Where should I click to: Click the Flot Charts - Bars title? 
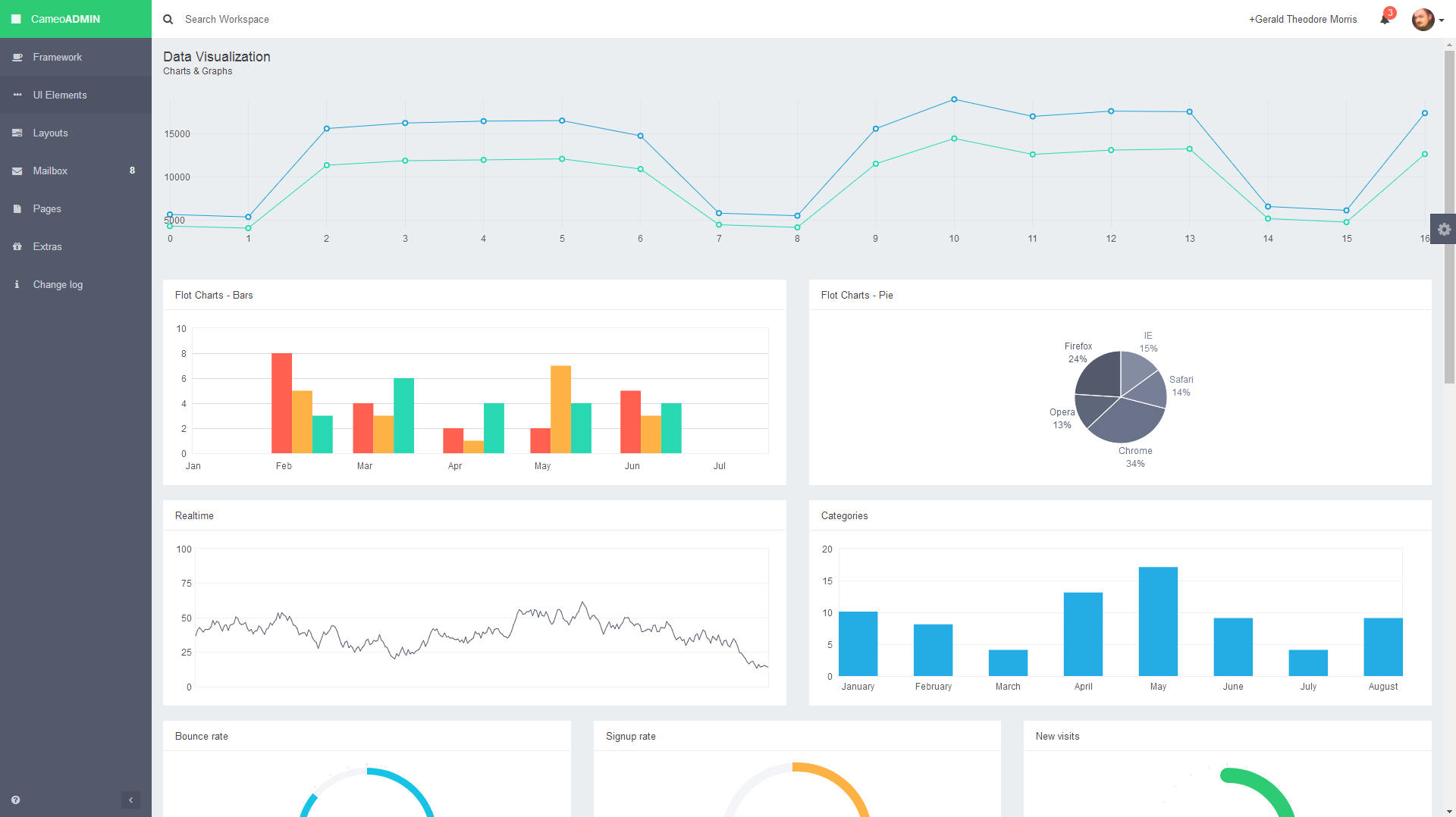click(x=214, y=295)
